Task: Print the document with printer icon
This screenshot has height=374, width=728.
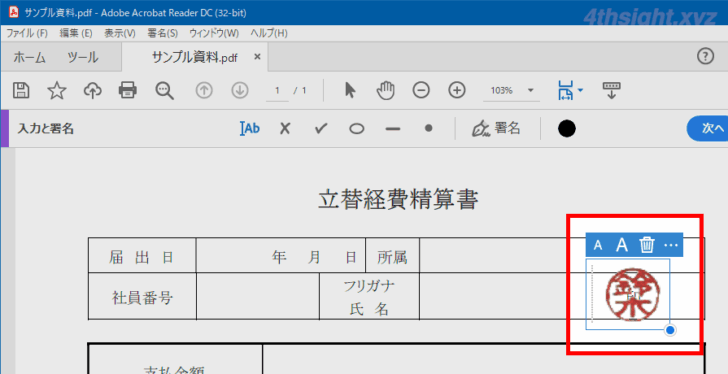Action: 128,90
